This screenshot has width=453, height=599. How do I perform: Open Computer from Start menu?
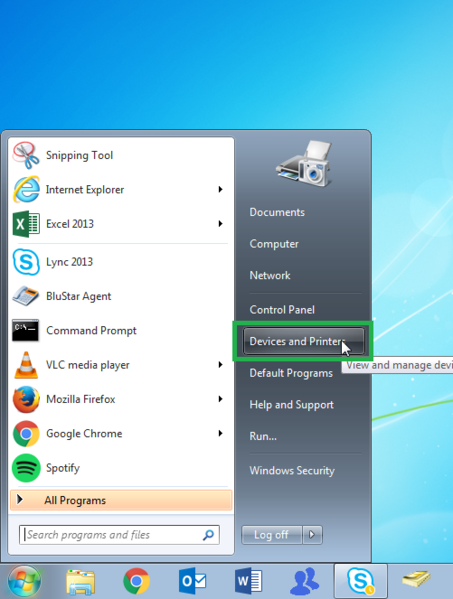274,244
